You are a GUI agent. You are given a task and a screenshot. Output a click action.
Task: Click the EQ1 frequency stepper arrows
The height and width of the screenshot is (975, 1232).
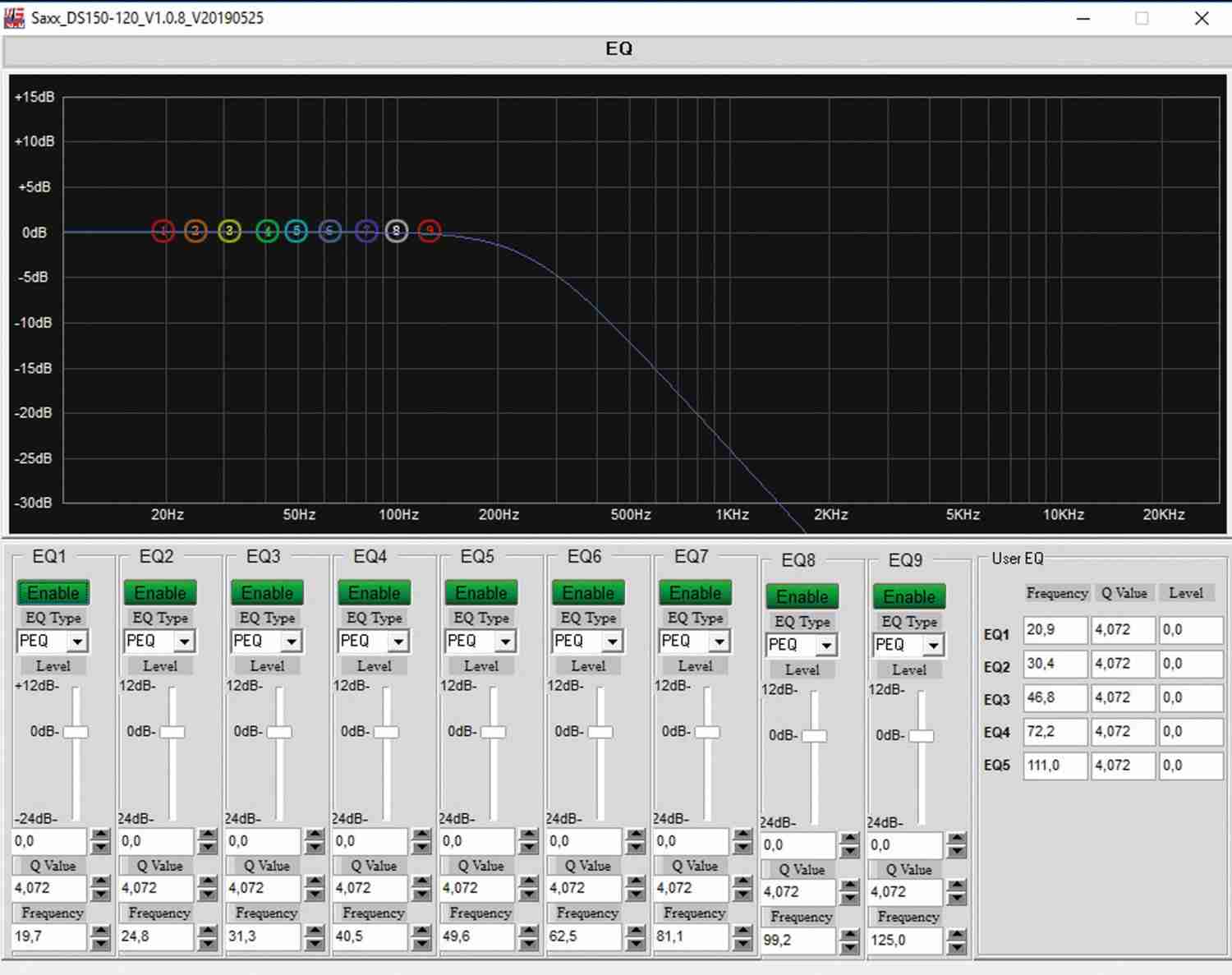pos(100,936)
